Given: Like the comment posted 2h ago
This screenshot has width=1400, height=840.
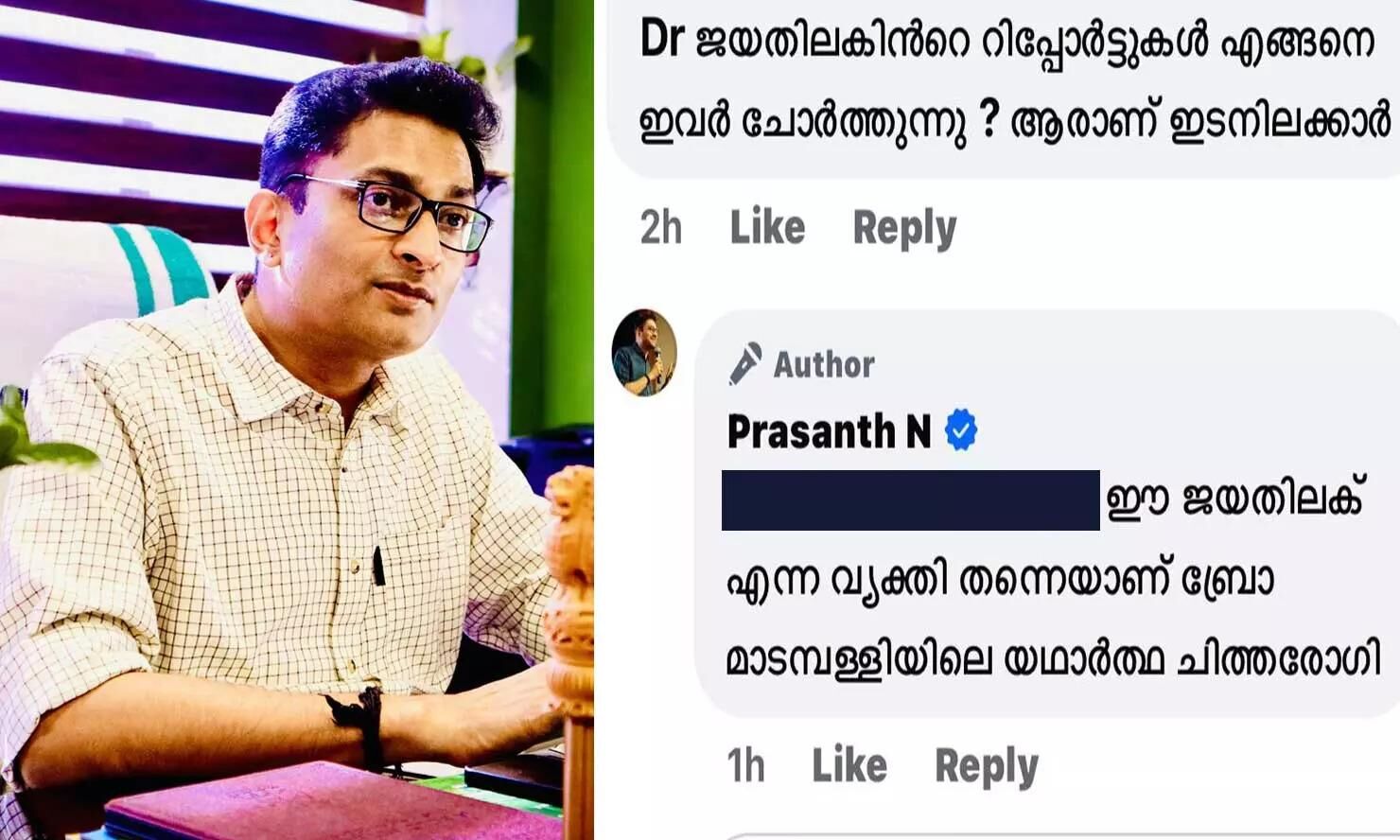Looking at the screenshot, I should [x=767, y=227].
